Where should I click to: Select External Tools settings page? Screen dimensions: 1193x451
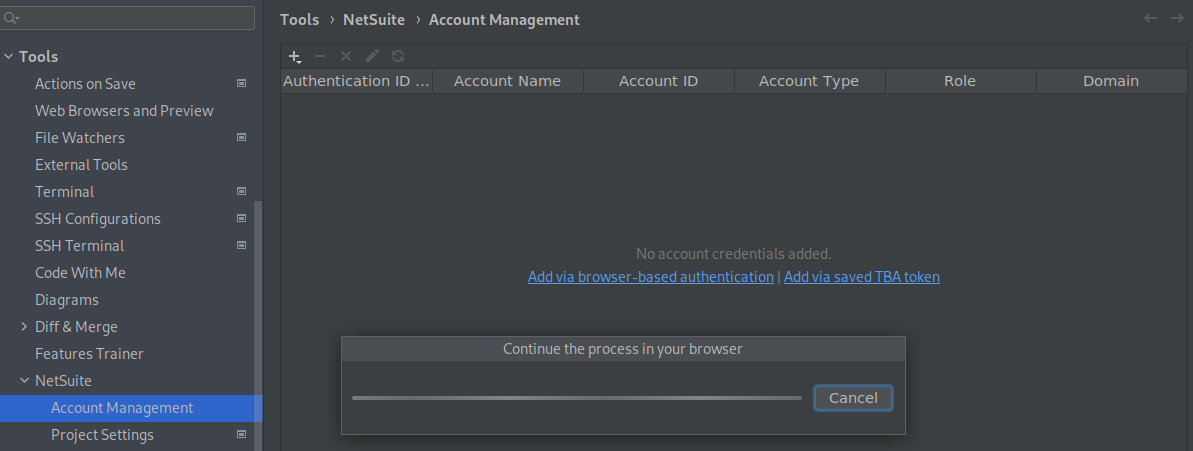click(x=81, y=164)
